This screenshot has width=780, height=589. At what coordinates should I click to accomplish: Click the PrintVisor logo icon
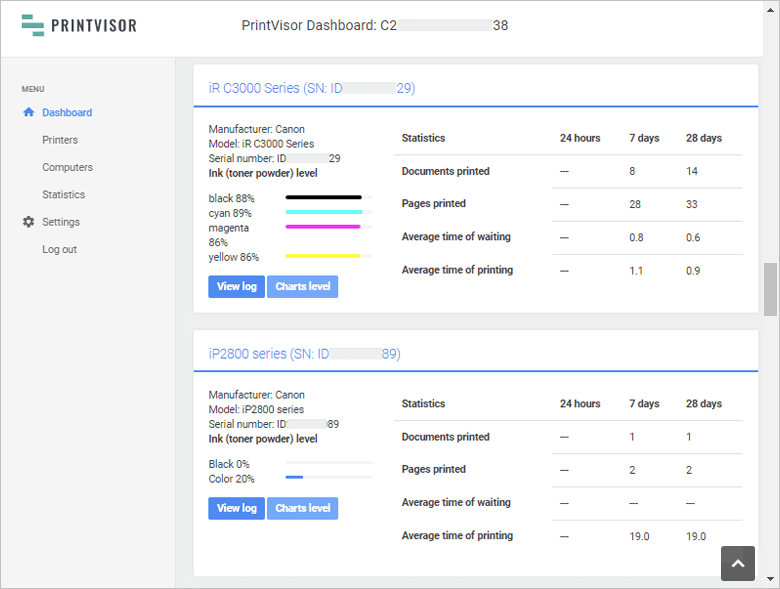(x=33, y=25)
